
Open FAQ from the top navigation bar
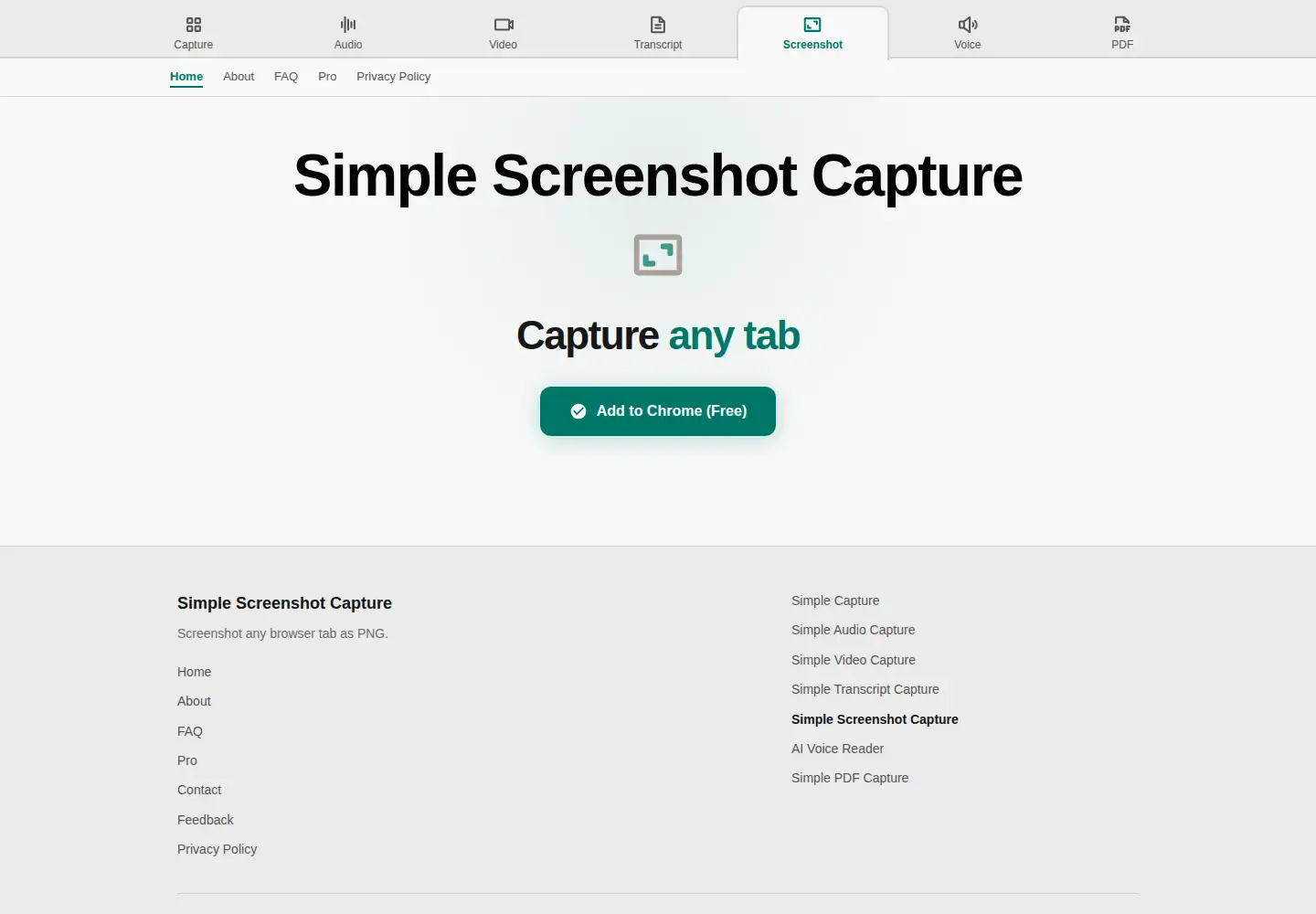pyautogui.click(x=286, y=77)
